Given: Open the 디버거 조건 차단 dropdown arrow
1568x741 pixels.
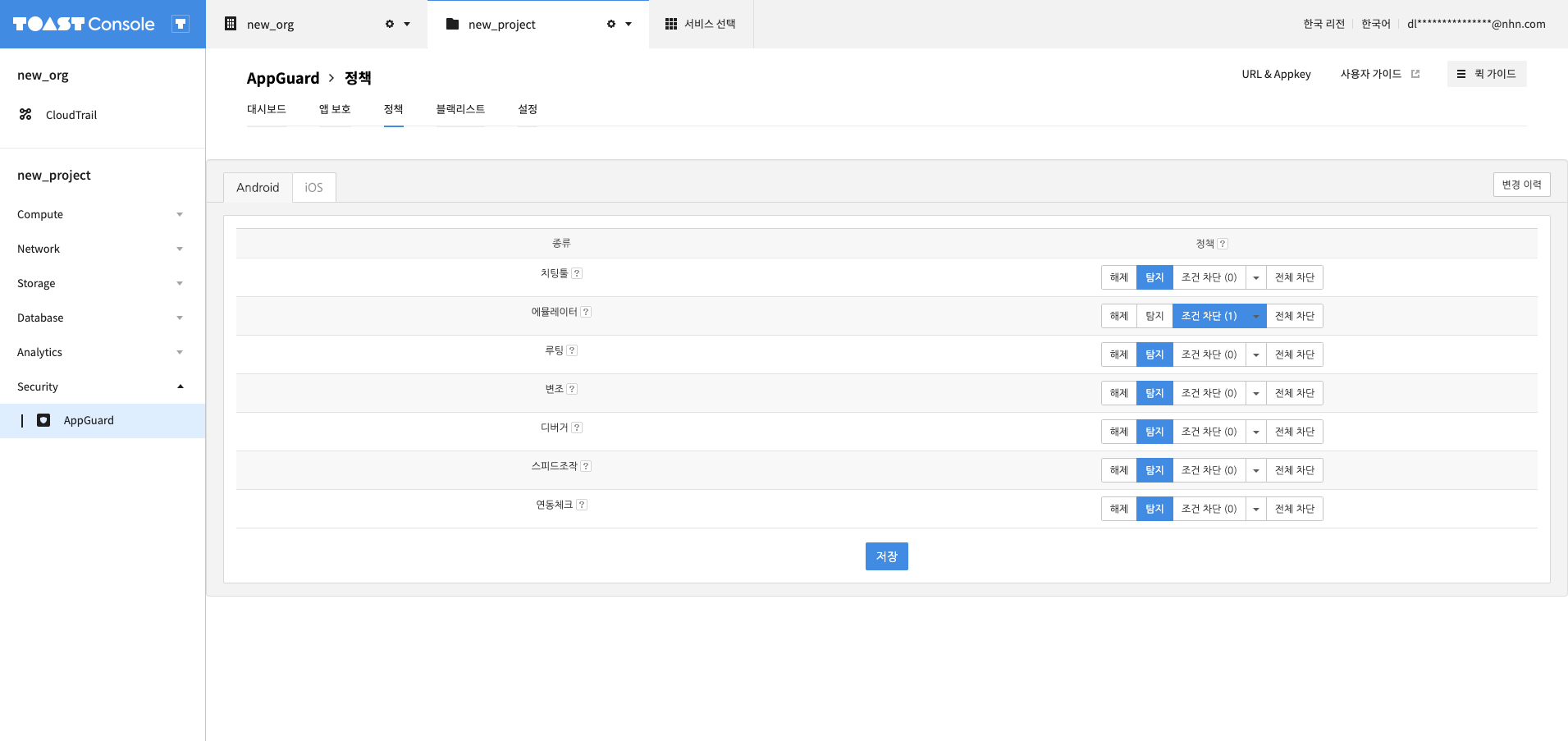Looking at the screenshot, I should tap(1256, 432).
